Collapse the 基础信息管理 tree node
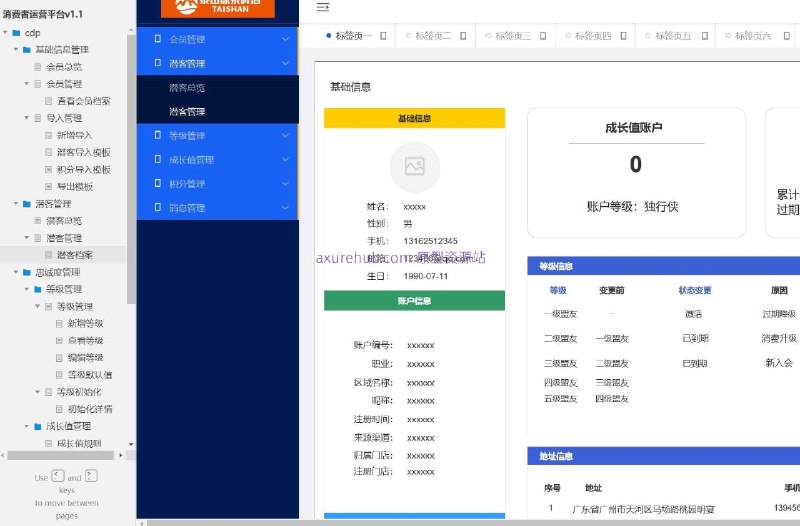Image resolution: width=800 pixels, height=526 pixels. (x=16, y=49)
